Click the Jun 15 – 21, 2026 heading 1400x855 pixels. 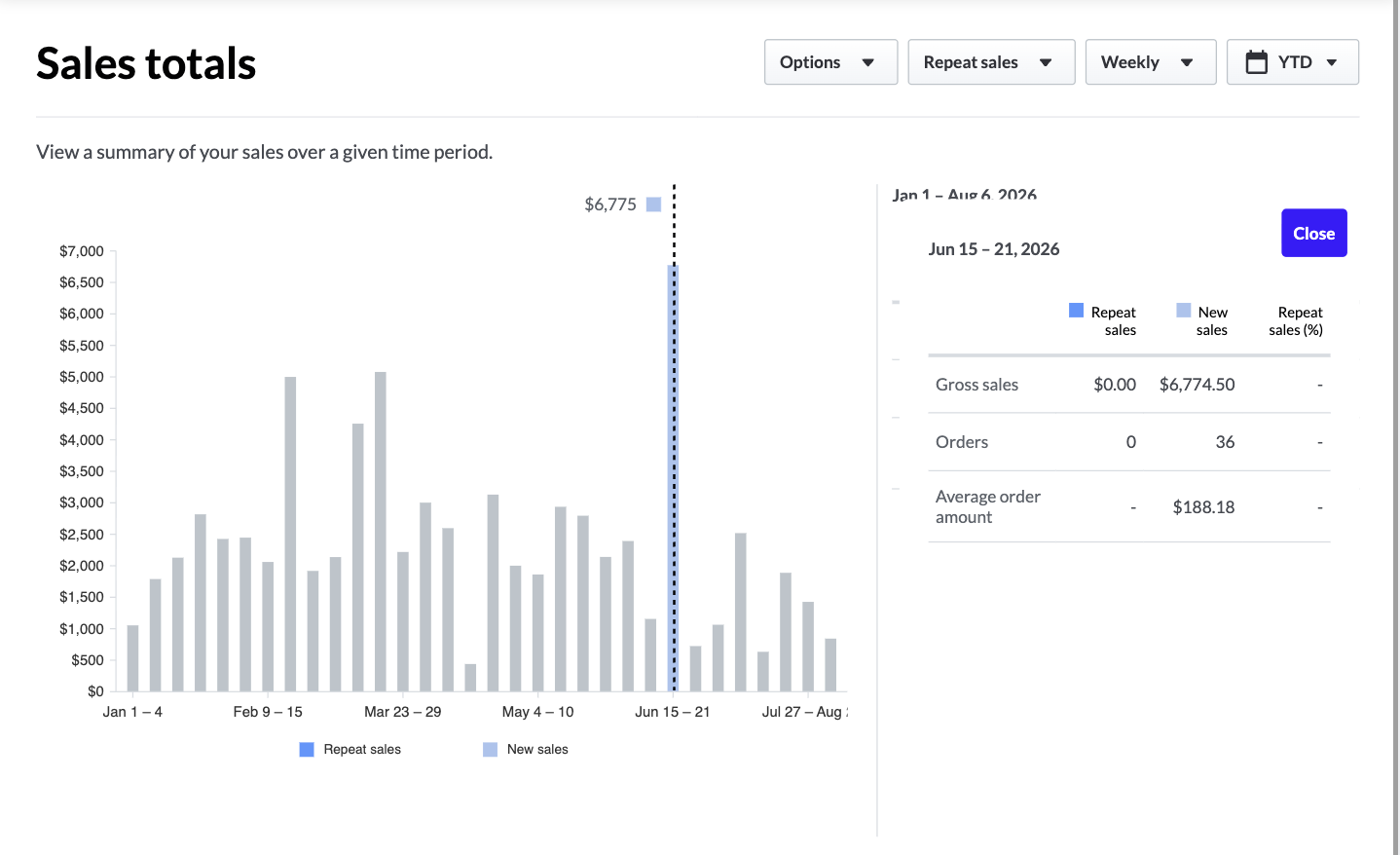(994, 249)
